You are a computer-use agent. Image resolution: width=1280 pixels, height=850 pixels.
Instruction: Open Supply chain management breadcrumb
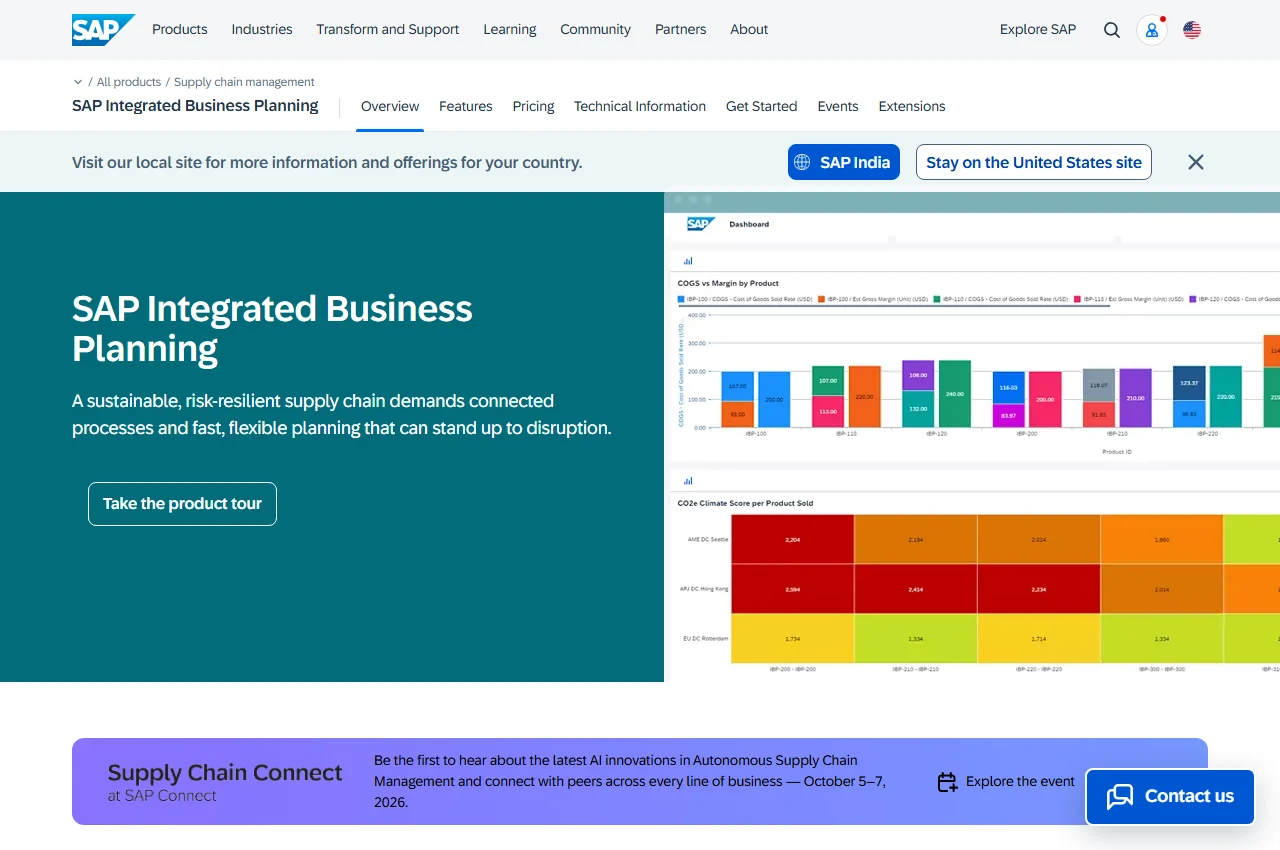click(x=244, y=82)
